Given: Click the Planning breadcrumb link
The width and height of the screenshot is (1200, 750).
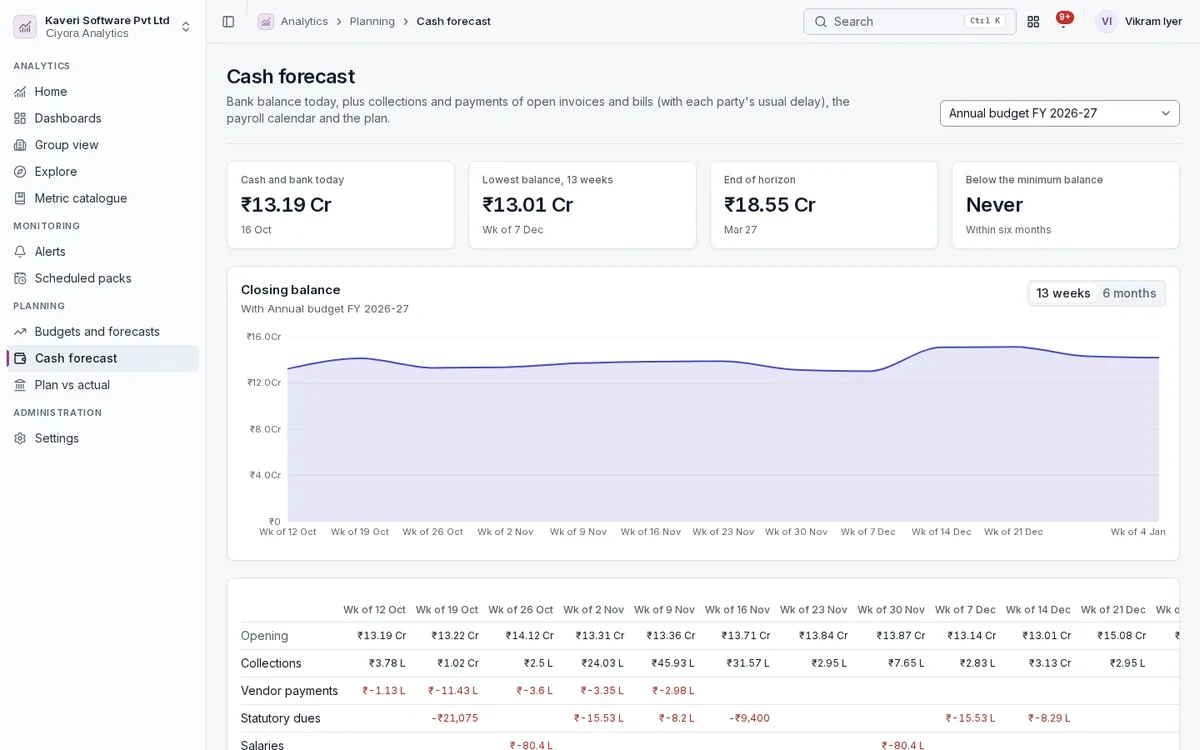Looking at the screenshot, I should 372,21.
